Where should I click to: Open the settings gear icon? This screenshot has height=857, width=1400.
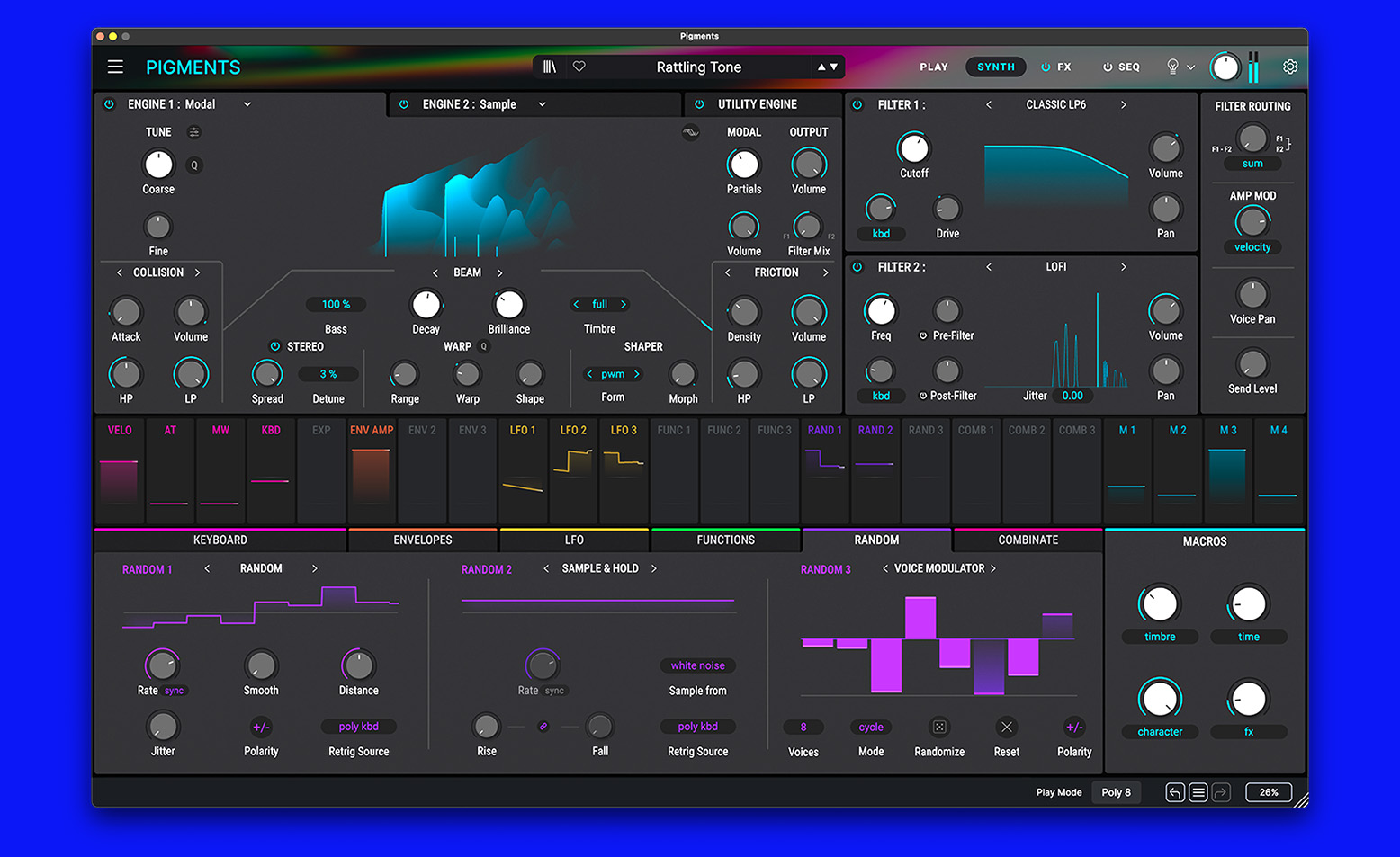tap(1289, 67)
